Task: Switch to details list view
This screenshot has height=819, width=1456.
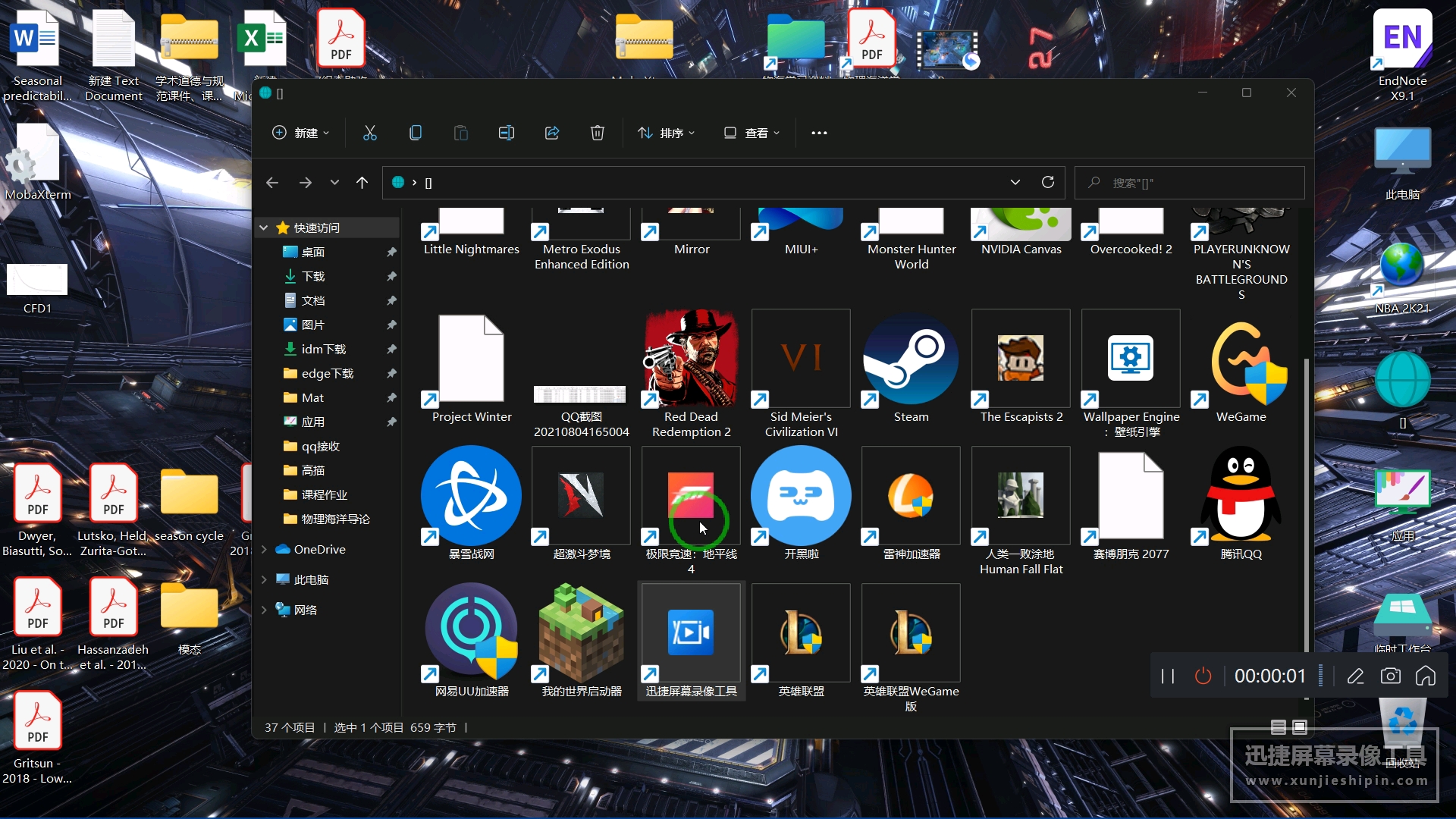Action: coord(1278,727)
